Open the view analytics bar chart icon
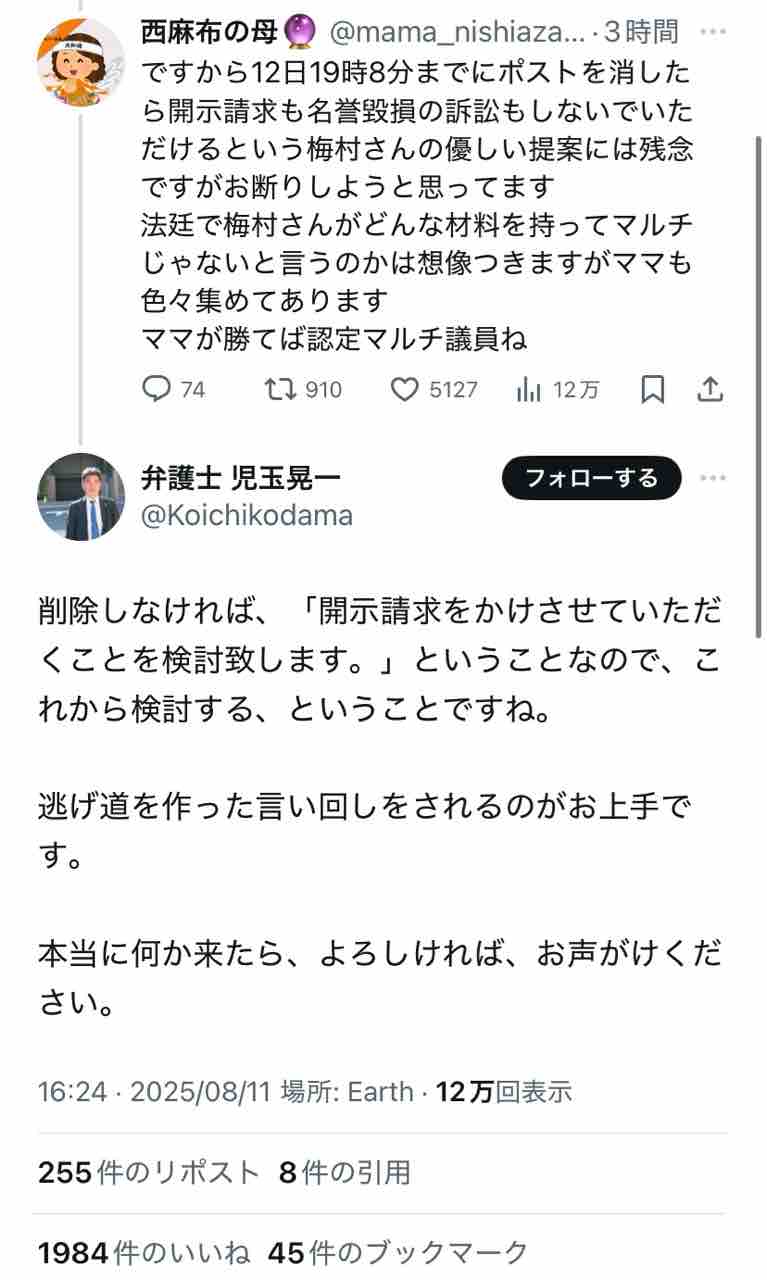Image resolution: width=767 pixels, height=1280 pixels. 529,389
